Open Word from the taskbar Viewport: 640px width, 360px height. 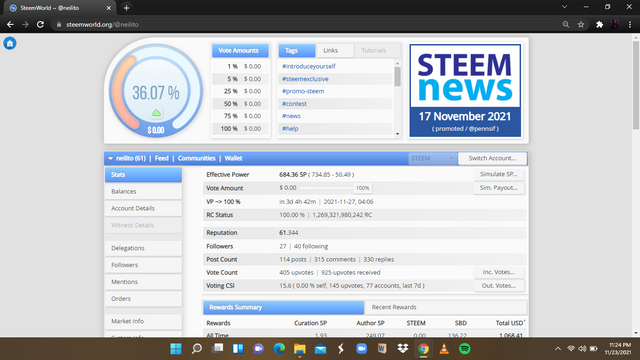(x=382, y=349)
